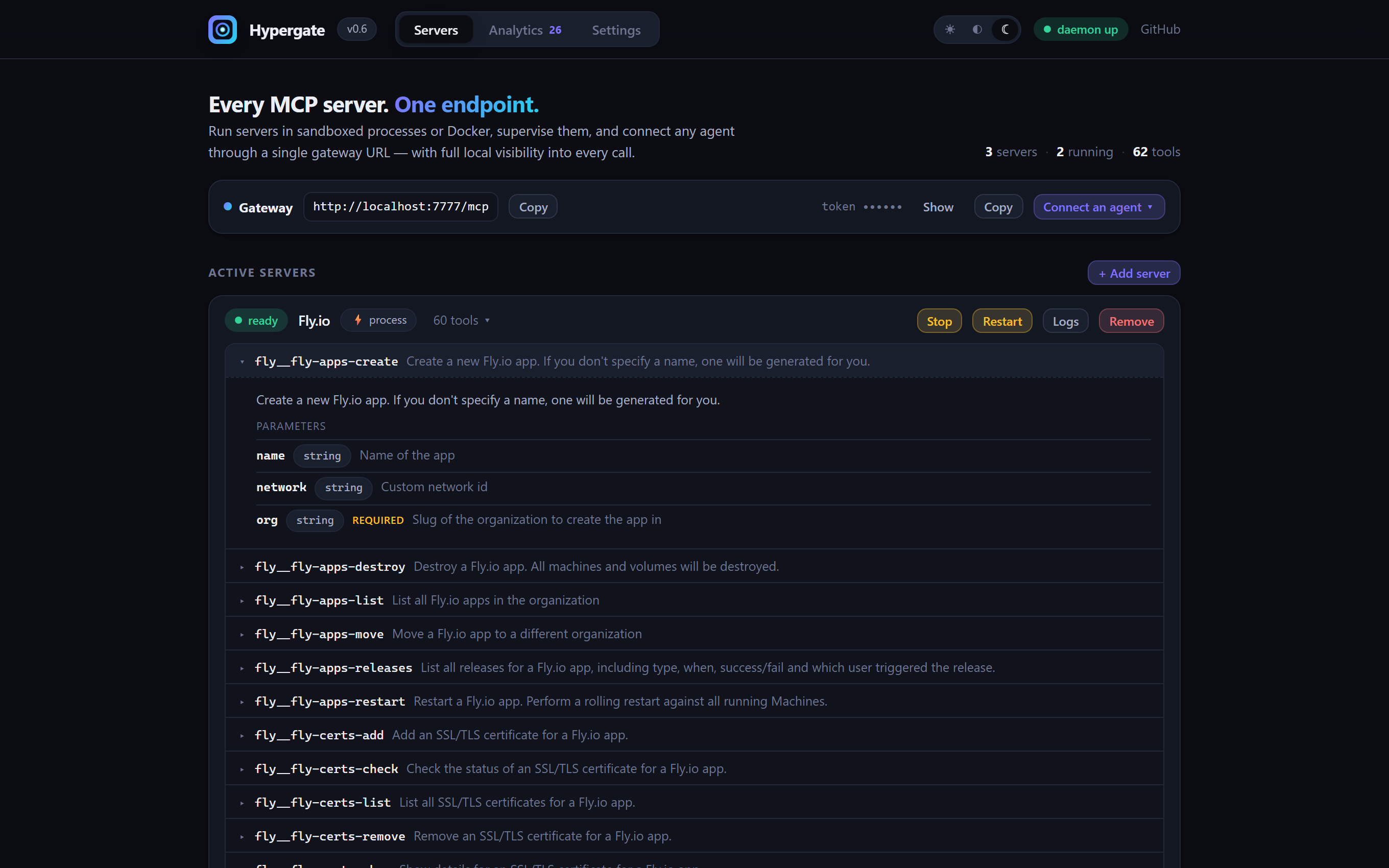
Task: Click the ready status badge
Action: (x=256, y=320)
